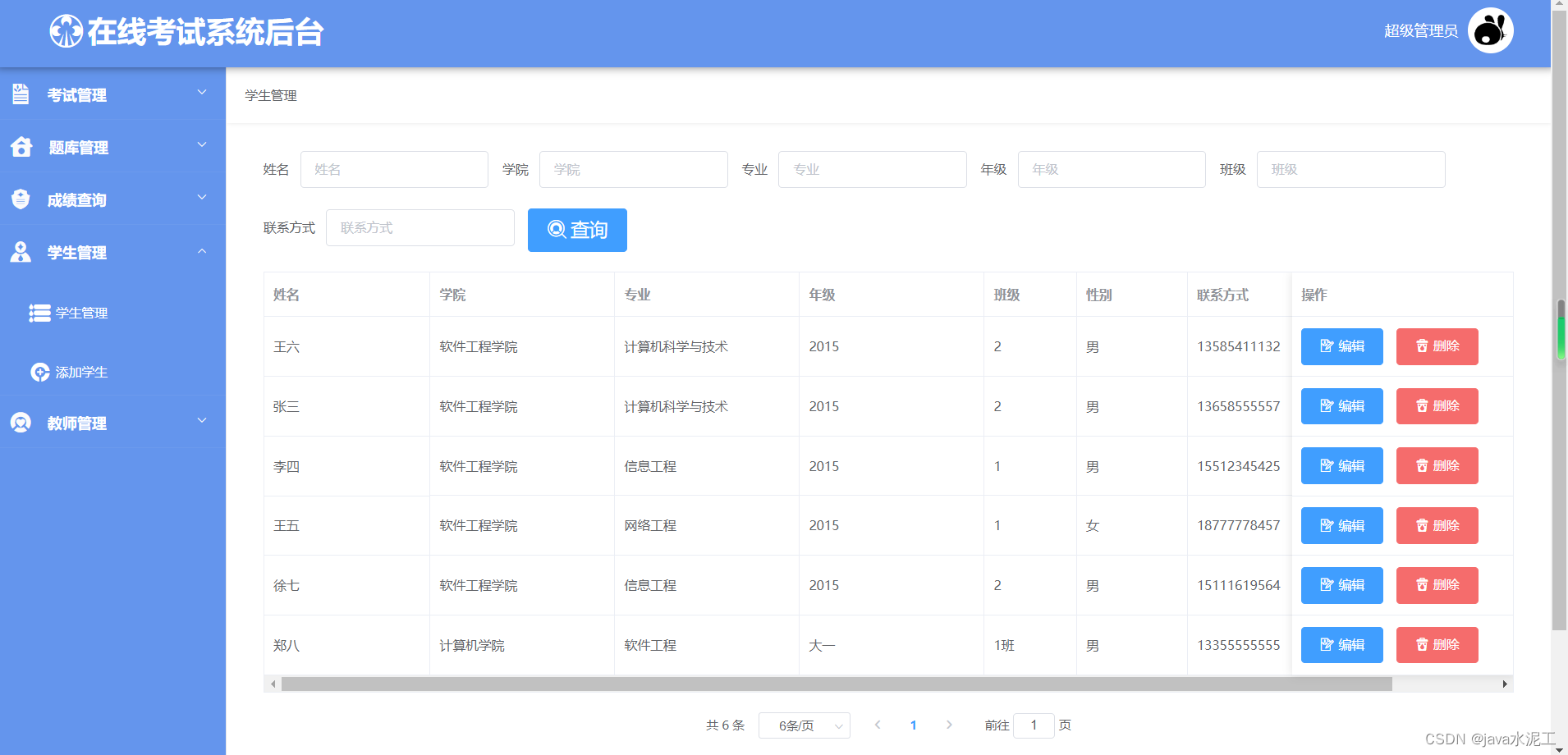Go to next page arrow in pagination
Viewport: 1568px width, 755px height.
click(949, 725)
